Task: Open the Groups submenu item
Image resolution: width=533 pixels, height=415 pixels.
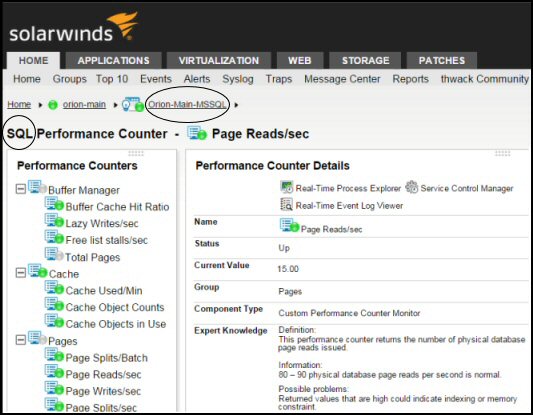Action: [70, 79]
